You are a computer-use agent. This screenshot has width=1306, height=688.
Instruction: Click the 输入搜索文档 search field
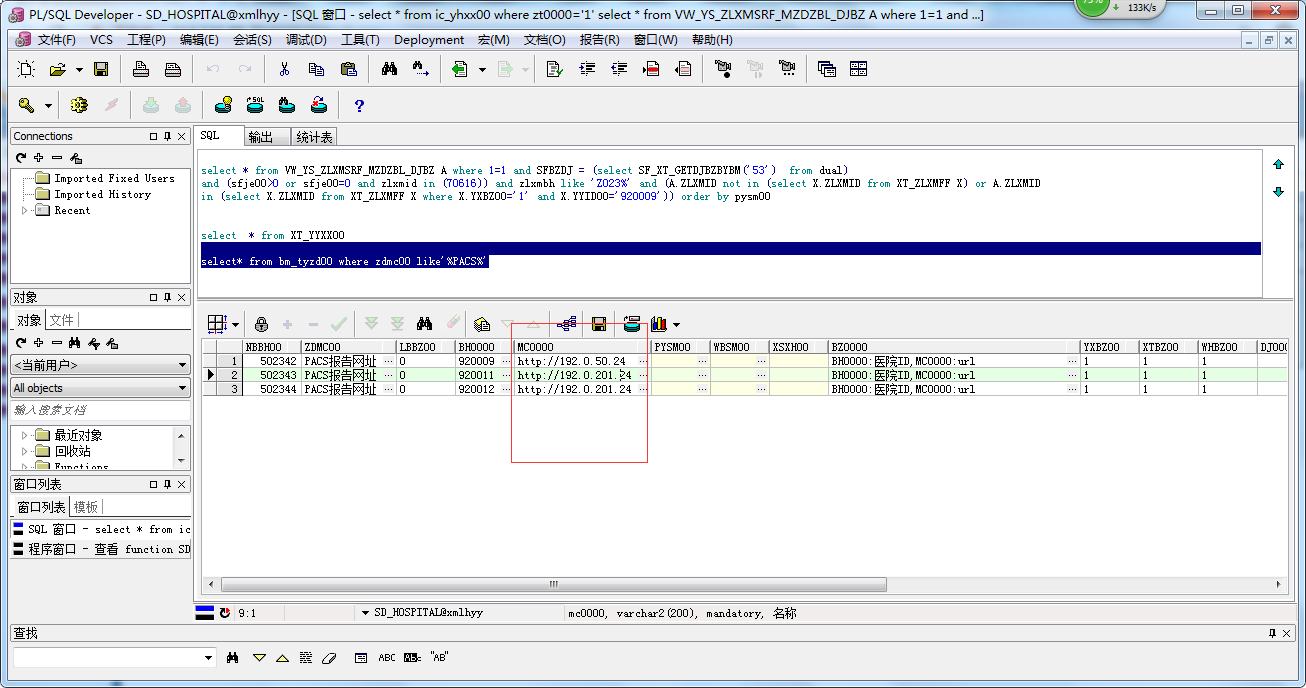100,411
